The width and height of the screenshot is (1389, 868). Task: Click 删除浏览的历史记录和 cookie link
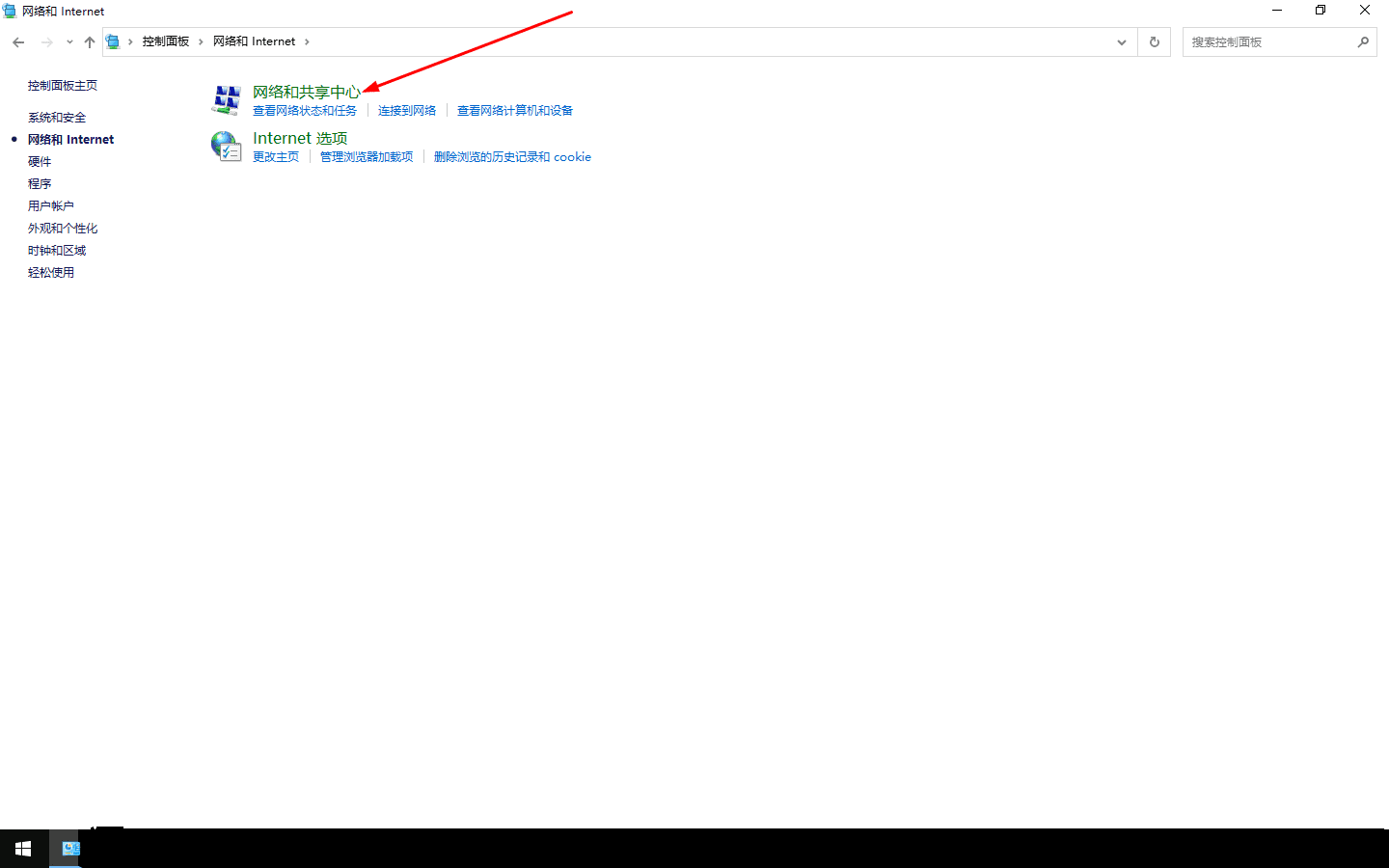coord(511,157)
